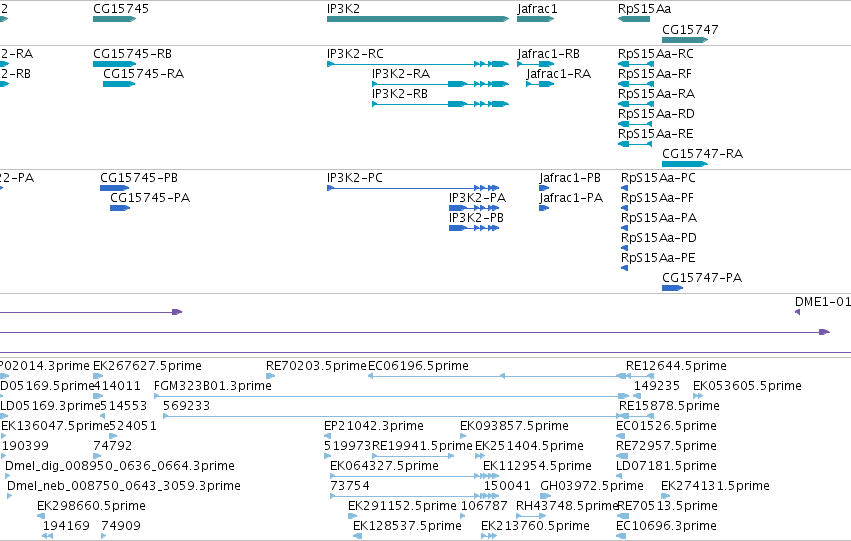Click the IP3K2-PC protein label

[x=354, y=178]
